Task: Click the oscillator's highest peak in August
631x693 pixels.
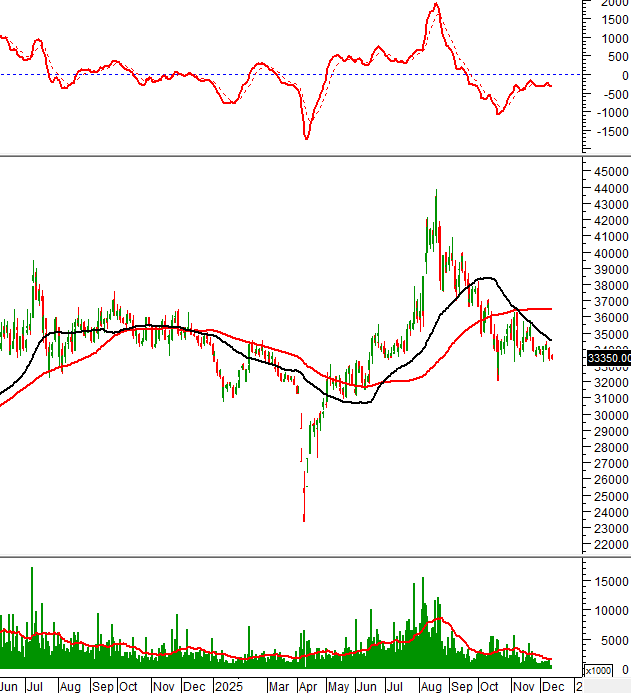Action: pyautogui.click(x=435, y=5)
